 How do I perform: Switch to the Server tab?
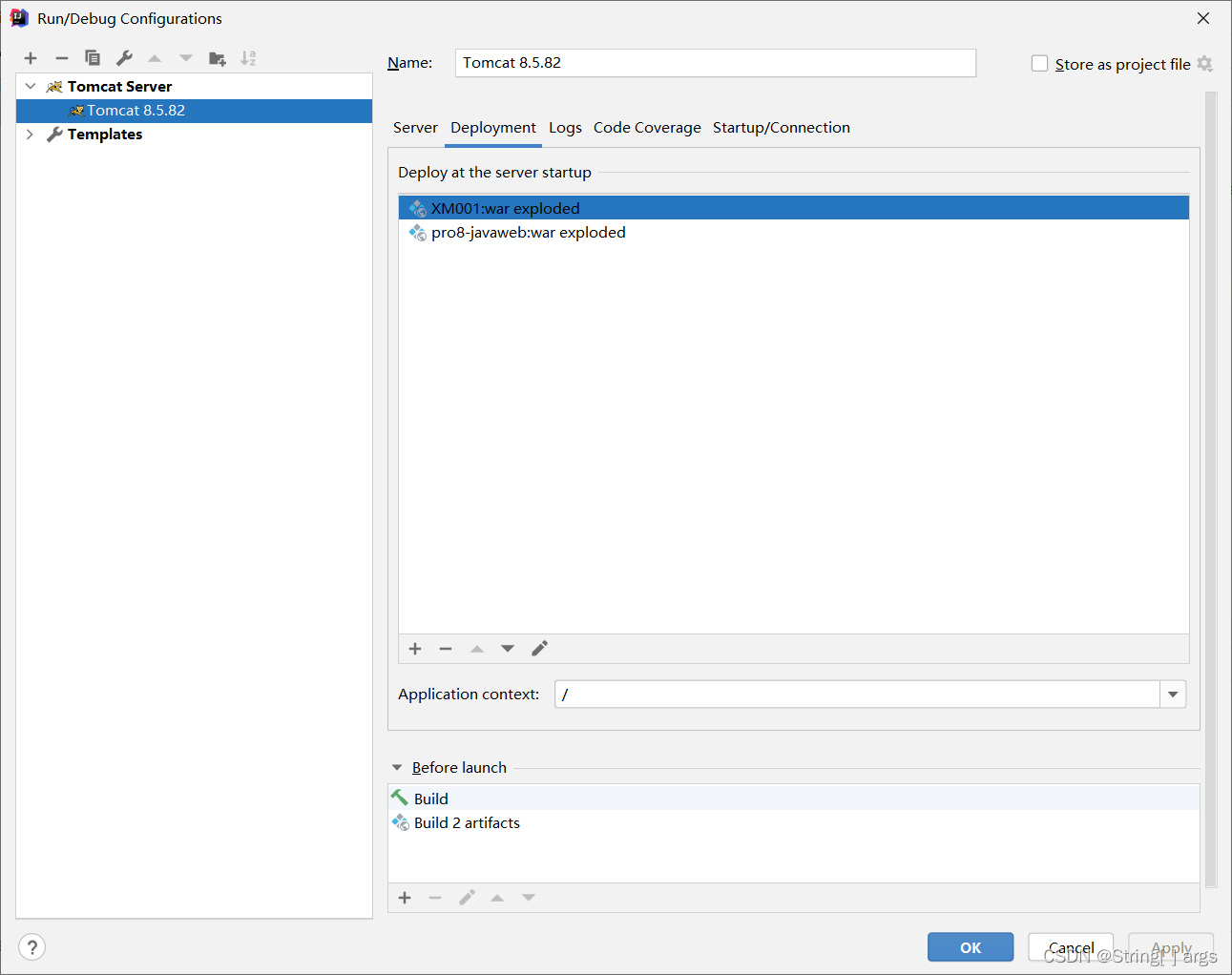415,128
